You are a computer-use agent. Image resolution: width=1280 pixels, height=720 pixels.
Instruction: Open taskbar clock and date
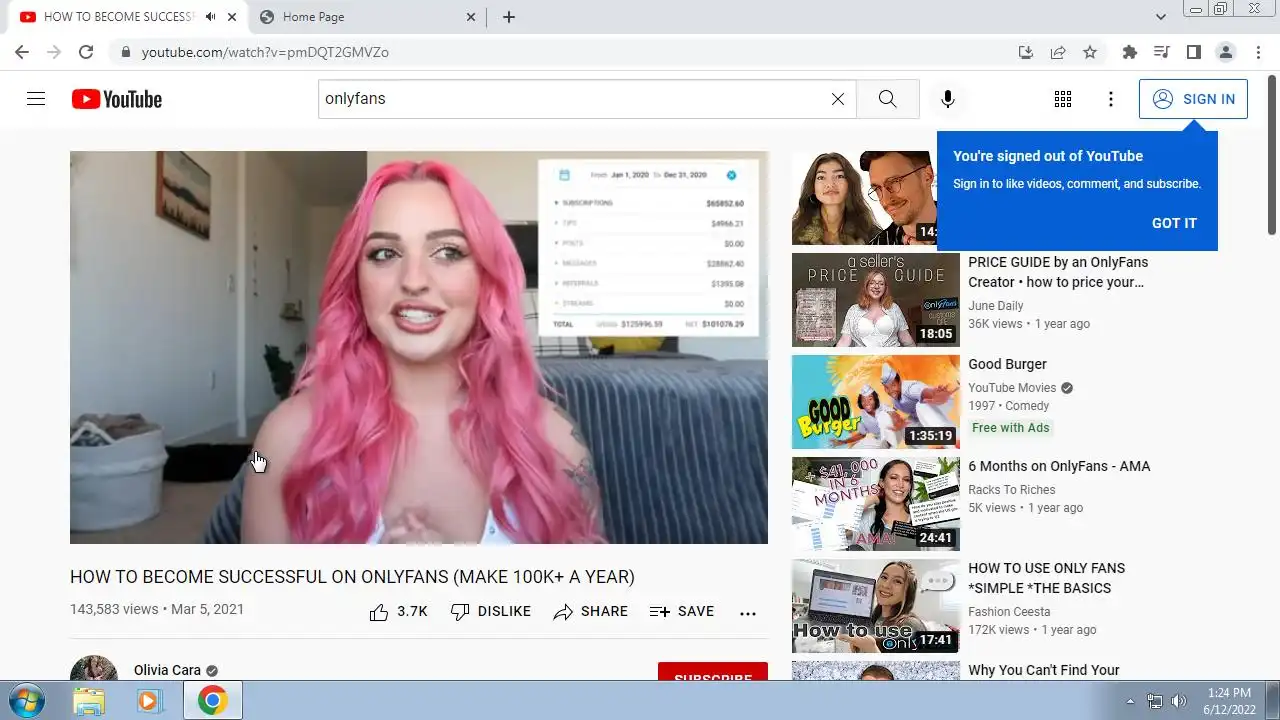(1229, 701)
